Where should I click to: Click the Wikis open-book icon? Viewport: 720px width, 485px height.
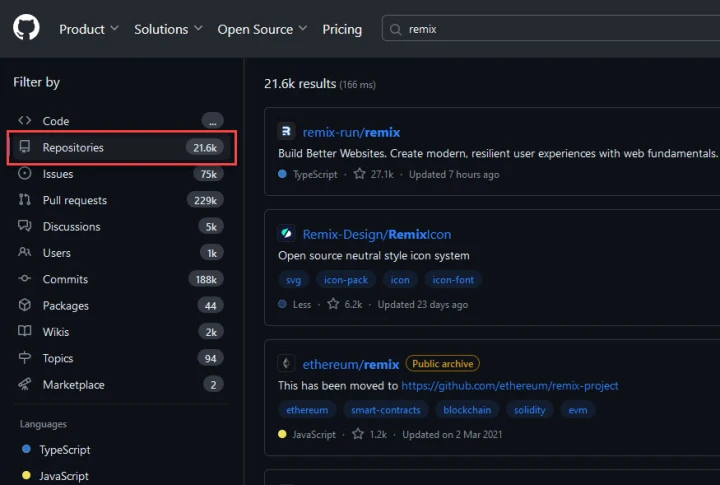(x=24, y=331)
